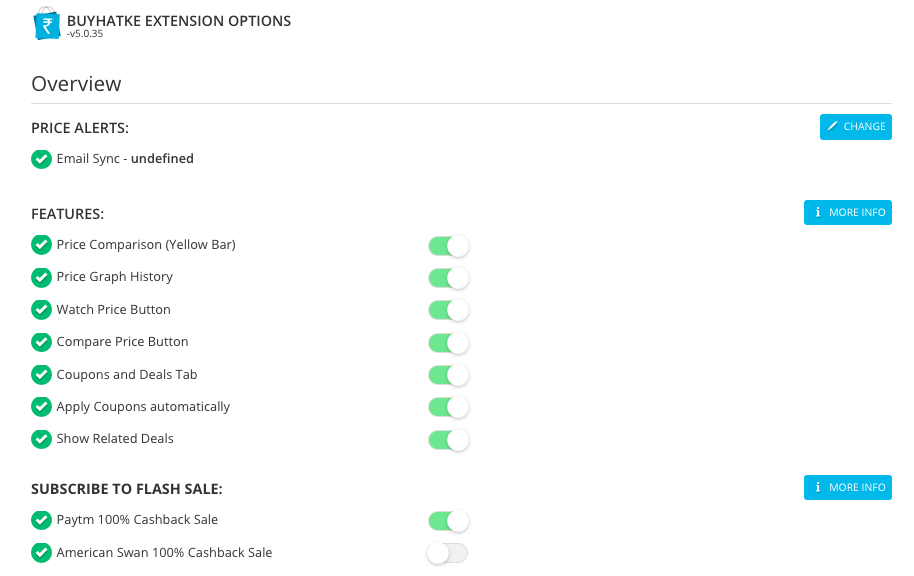The width and height of the screenshot is (914, 576).
Task: Turn off Apply Coupons automatically
Action: point(448,407)
